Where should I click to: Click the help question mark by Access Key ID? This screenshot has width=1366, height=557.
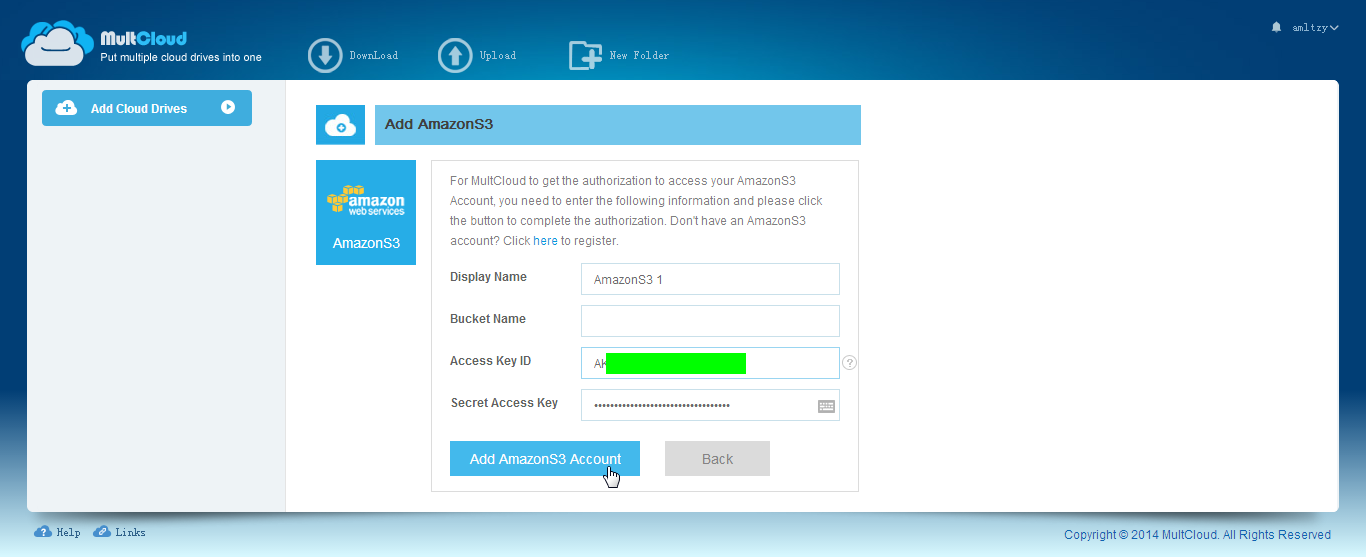(x=850, y=363)
